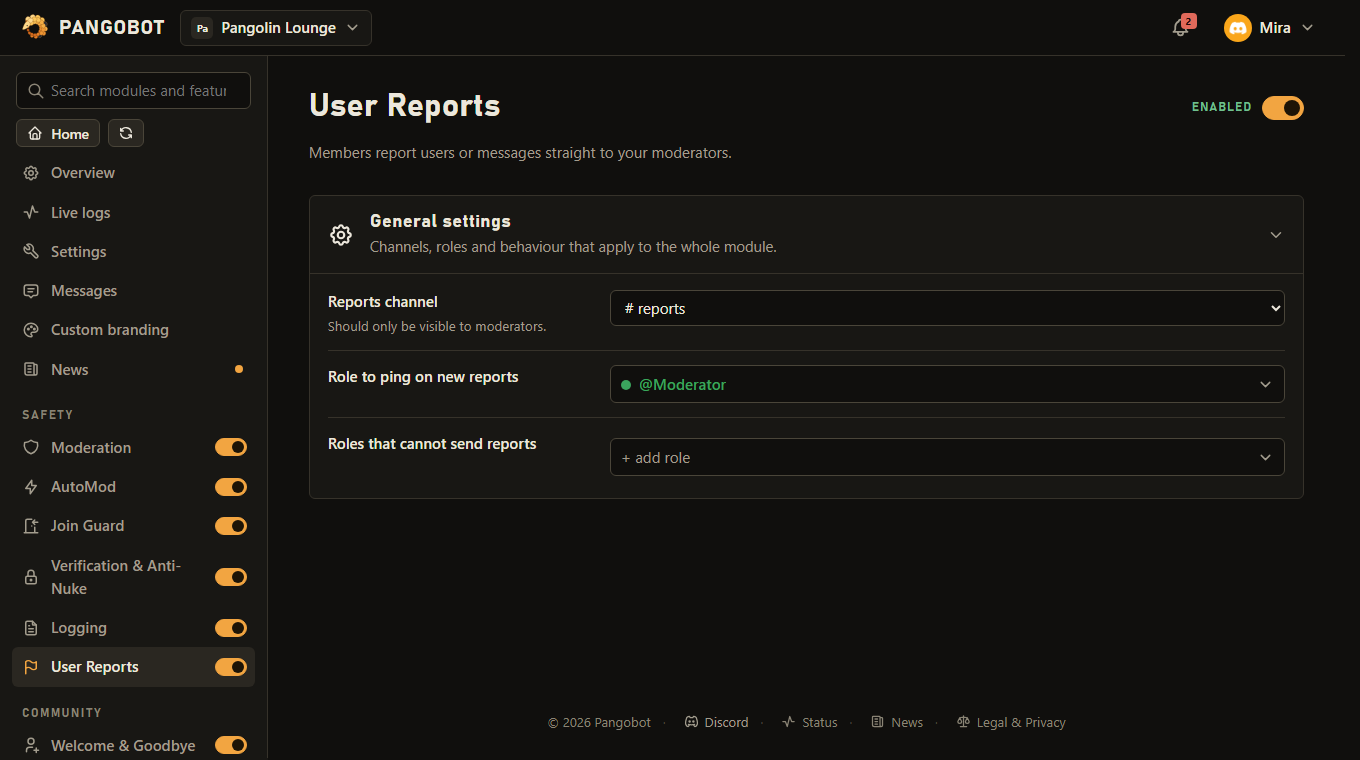
Task: Open the notifications bell icon
Action: coord(1181,28)
